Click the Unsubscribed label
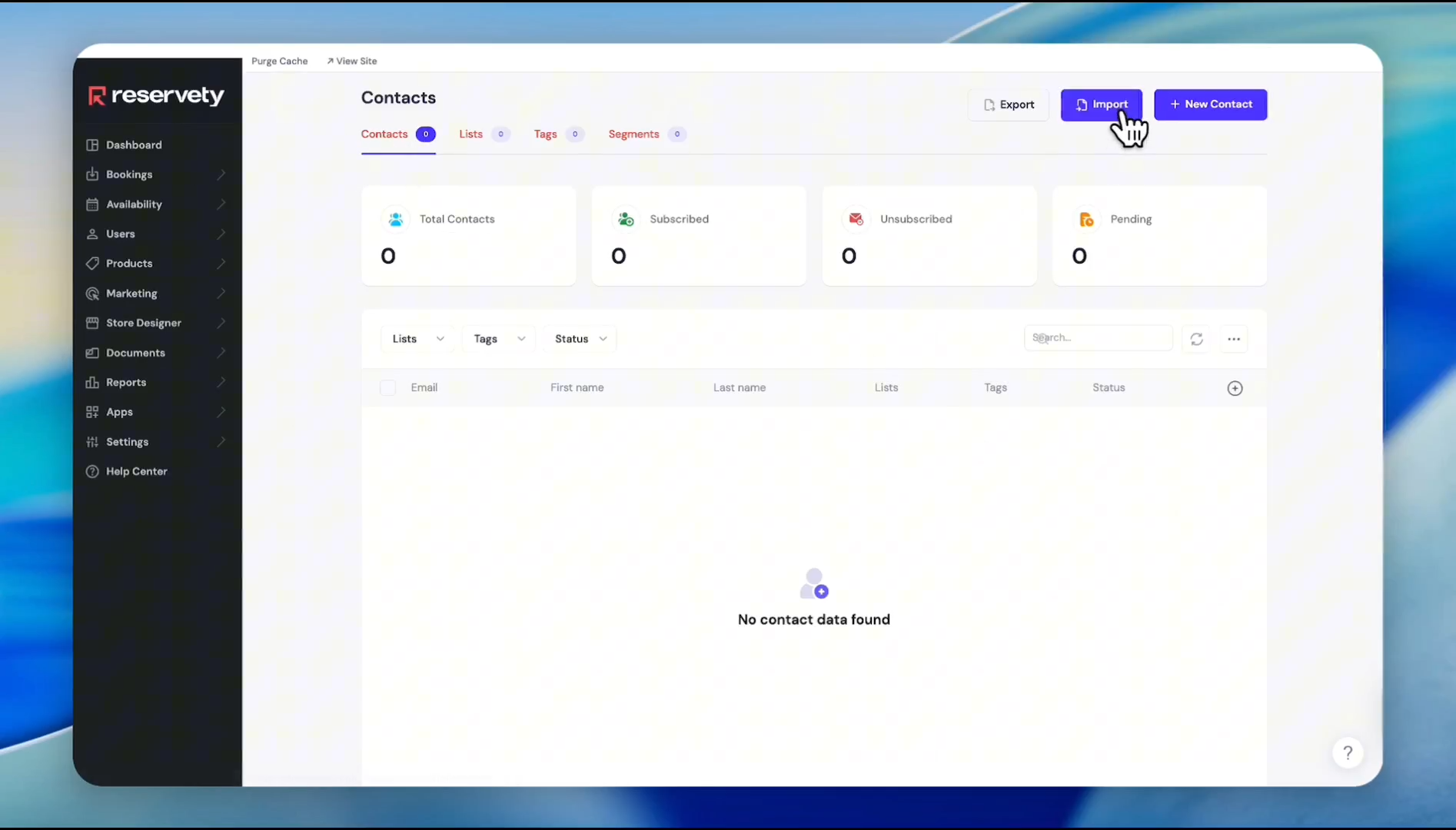The width and height of the screenshot is (1456, 830). click(916, 219)
